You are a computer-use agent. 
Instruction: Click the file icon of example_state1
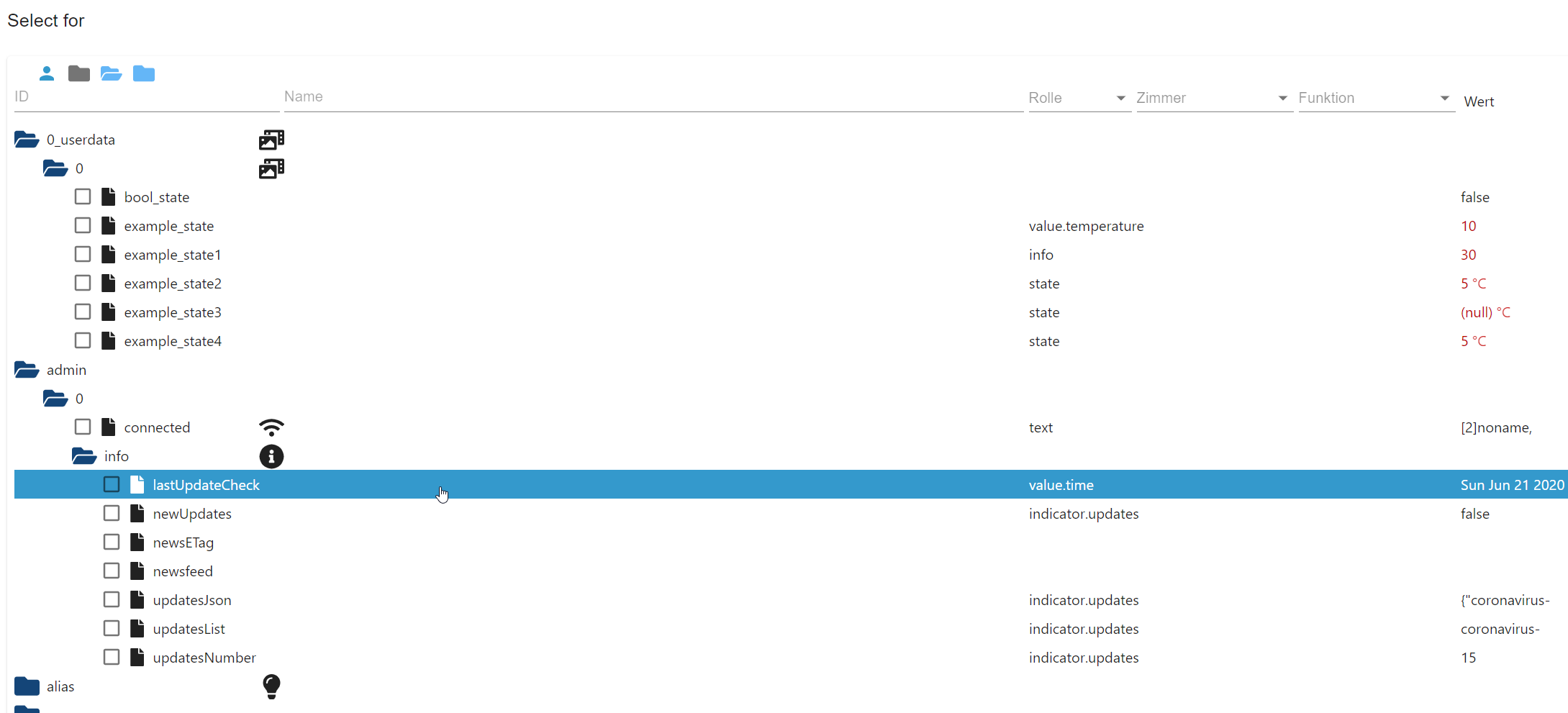click(x=109, y=254)
